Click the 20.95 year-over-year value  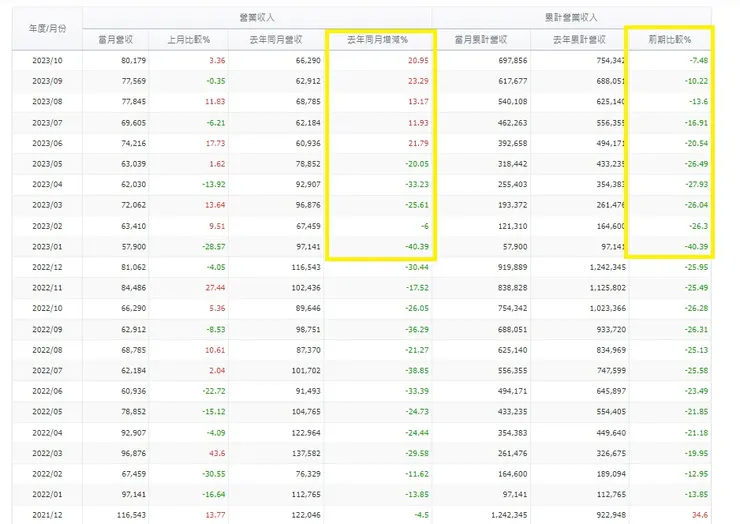pos(419,60)
